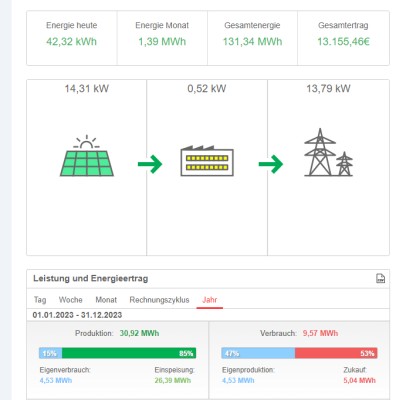Click the 13,79 kW grid feed reading
Image resolution: width=396 pixels, height=400 pixels.
click(328, 89)
